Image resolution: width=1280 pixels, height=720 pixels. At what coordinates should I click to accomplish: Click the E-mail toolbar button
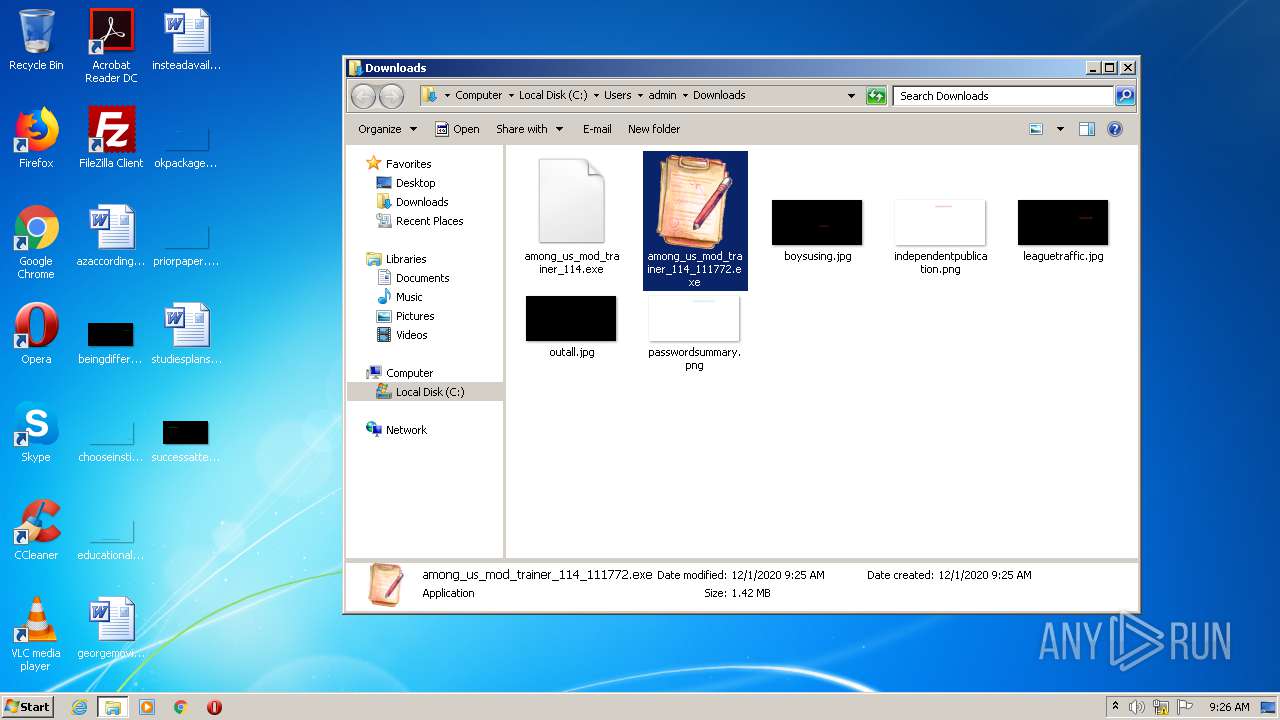[597, 129]
